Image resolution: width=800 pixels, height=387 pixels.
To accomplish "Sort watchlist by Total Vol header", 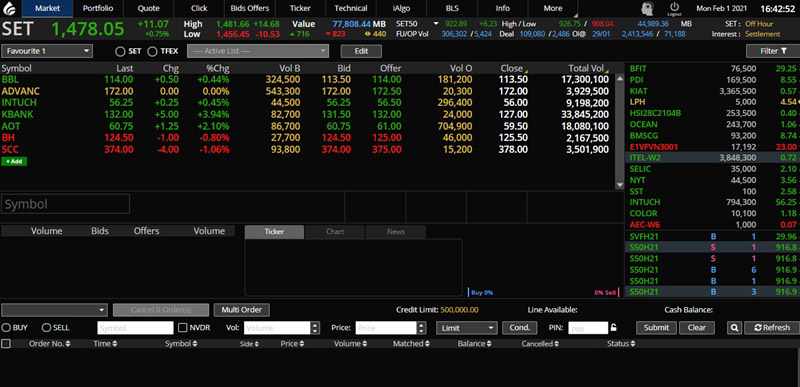I will coord(586,68).
